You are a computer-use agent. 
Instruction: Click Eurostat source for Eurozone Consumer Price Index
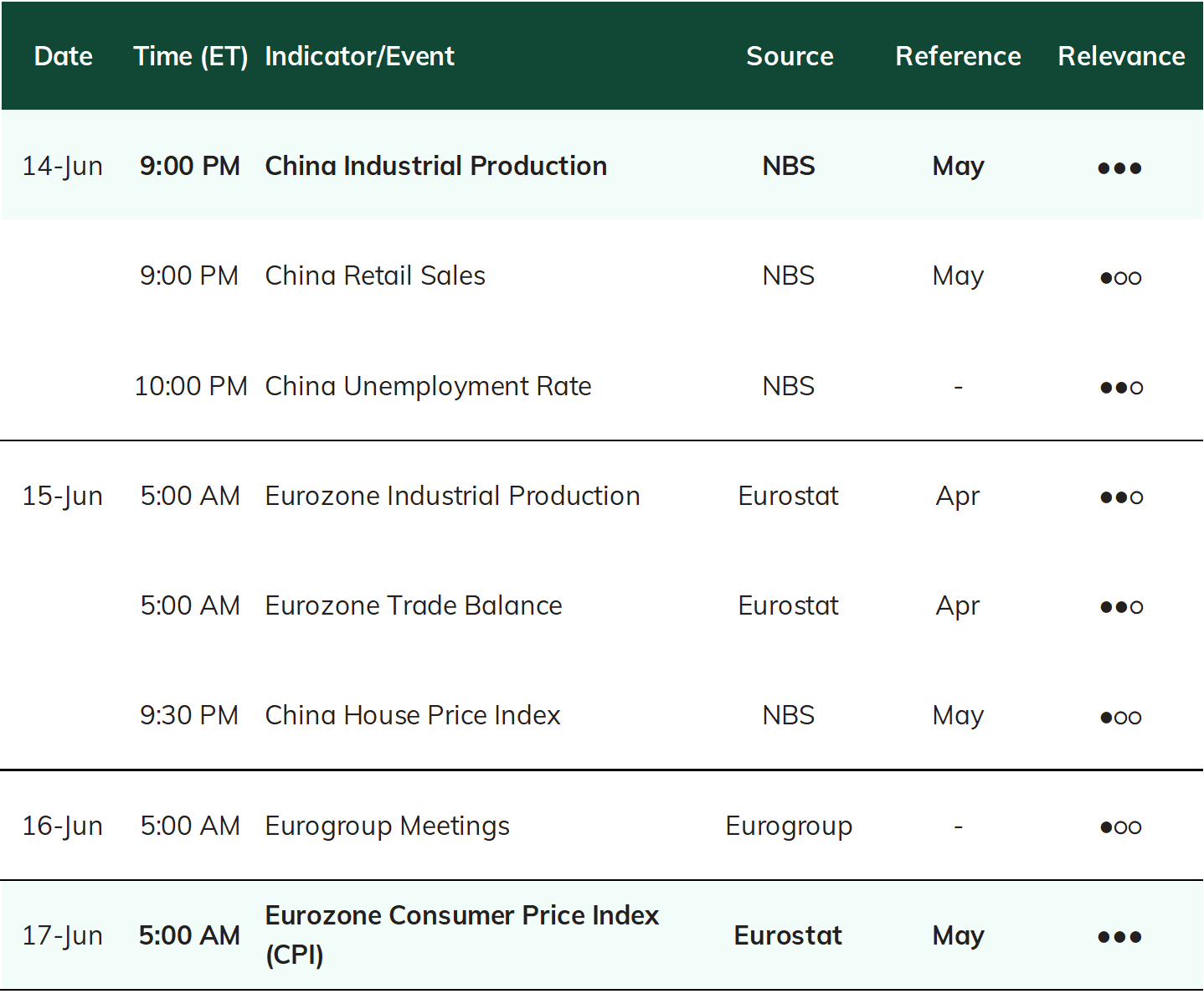tap(789, 935)
